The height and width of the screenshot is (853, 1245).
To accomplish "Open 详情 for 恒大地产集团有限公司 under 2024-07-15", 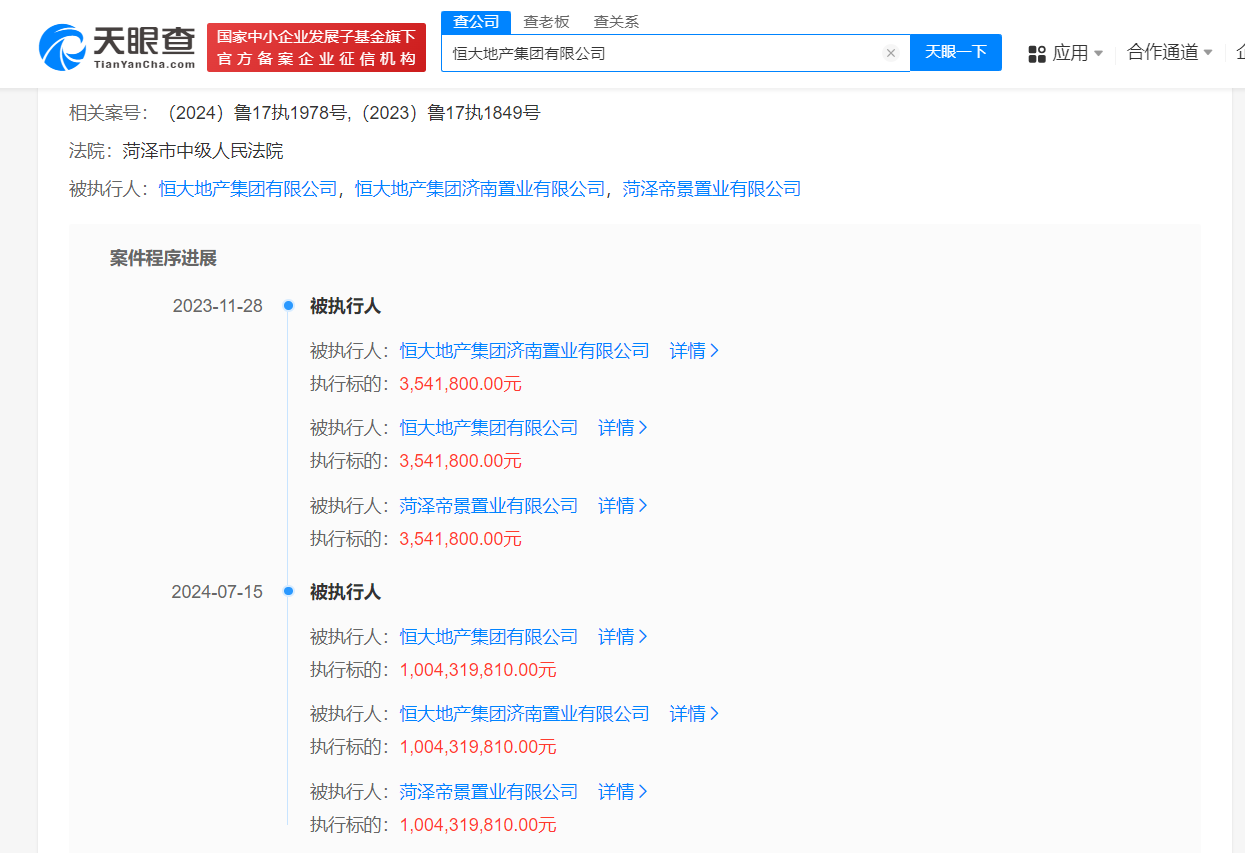I will click(622, 637).
